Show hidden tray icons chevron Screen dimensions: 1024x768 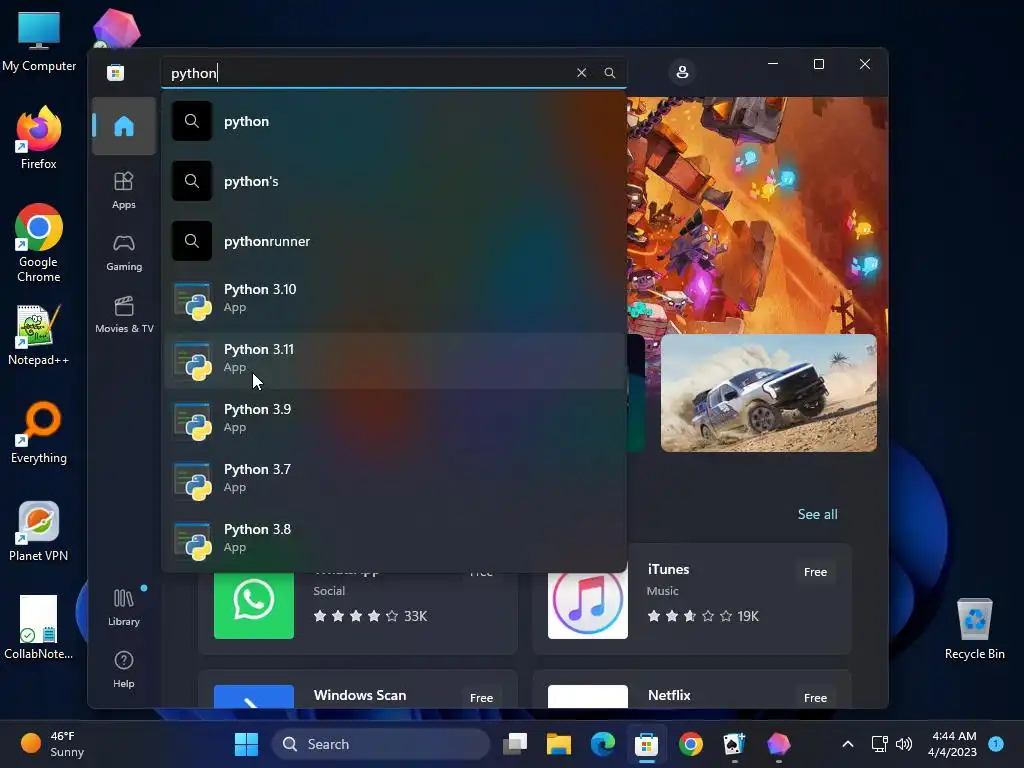click(848, 744)
